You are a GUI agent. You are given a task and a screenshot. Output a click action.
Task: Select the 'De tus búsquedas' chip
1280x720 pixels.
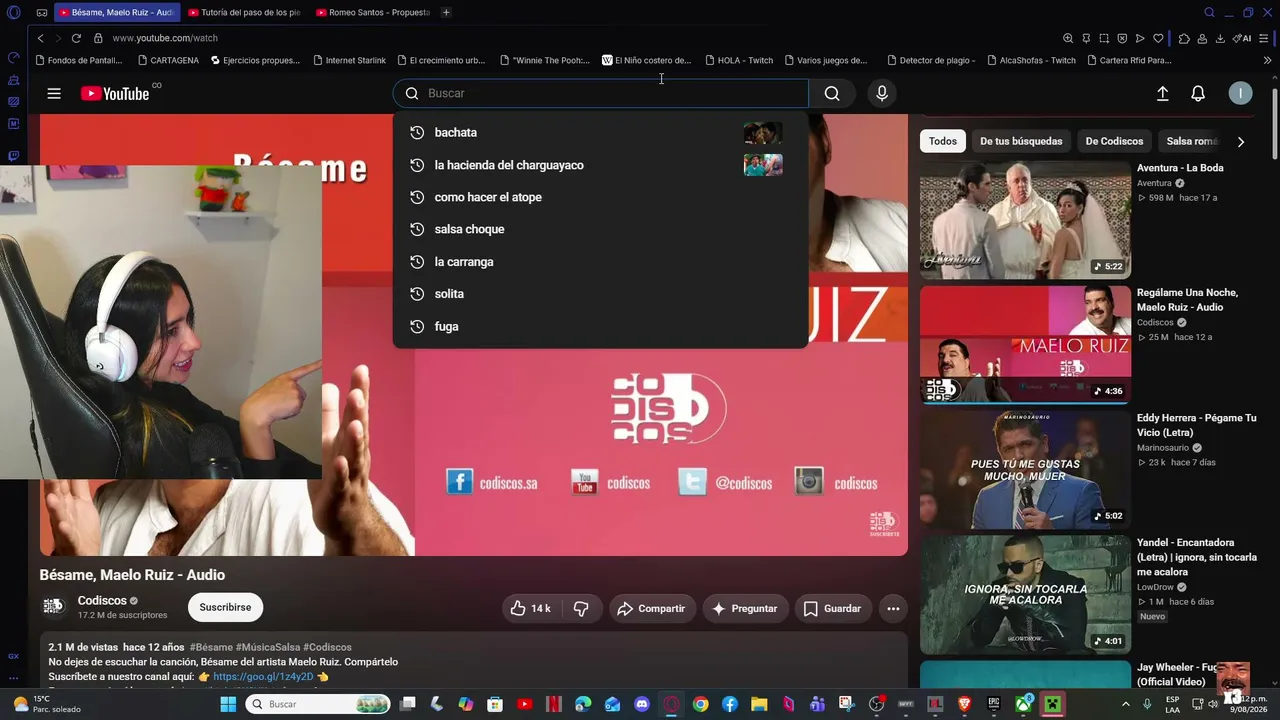[1021, 141]
